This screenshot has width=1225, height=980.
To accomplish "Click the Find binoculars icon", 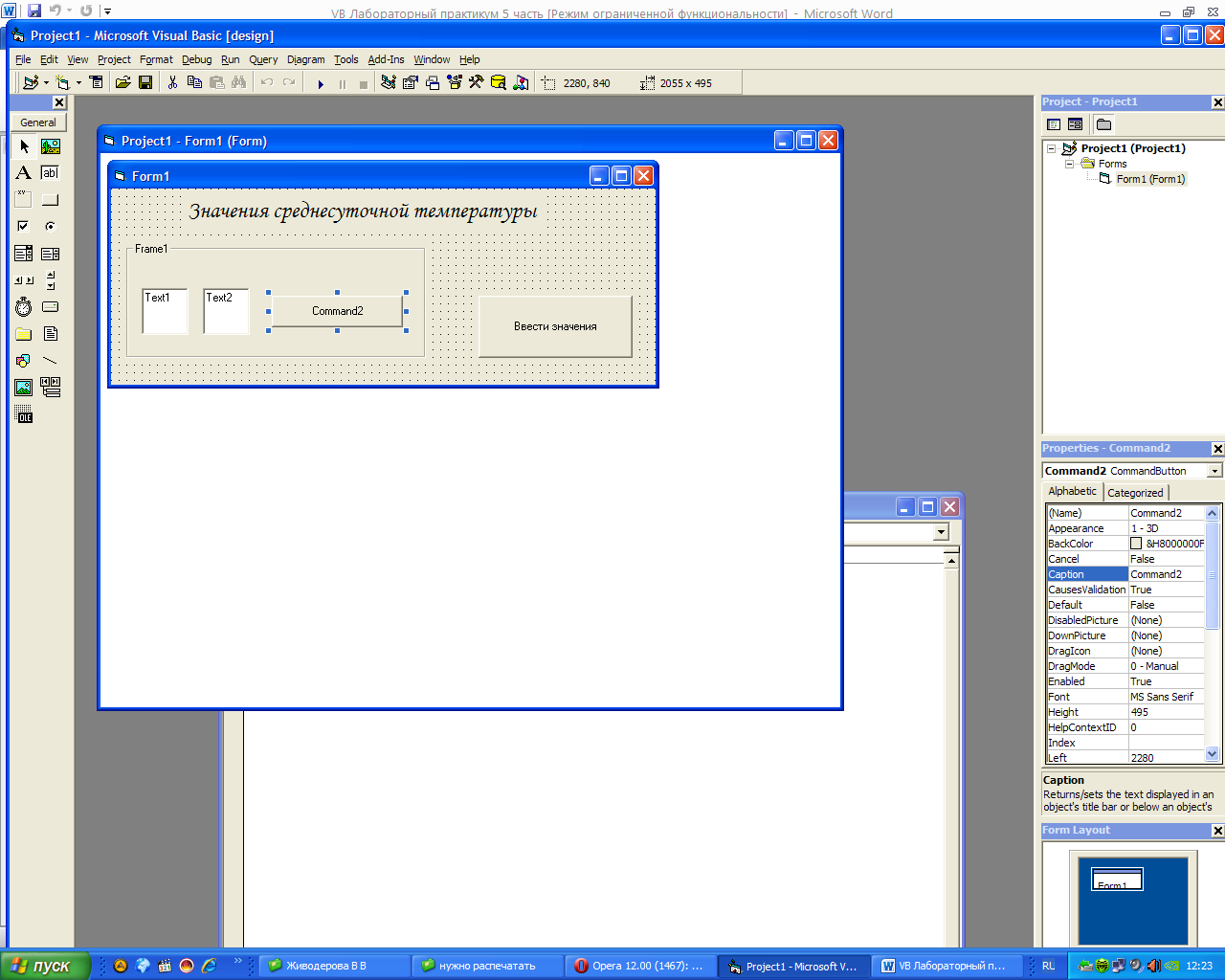I will point(238,83).
